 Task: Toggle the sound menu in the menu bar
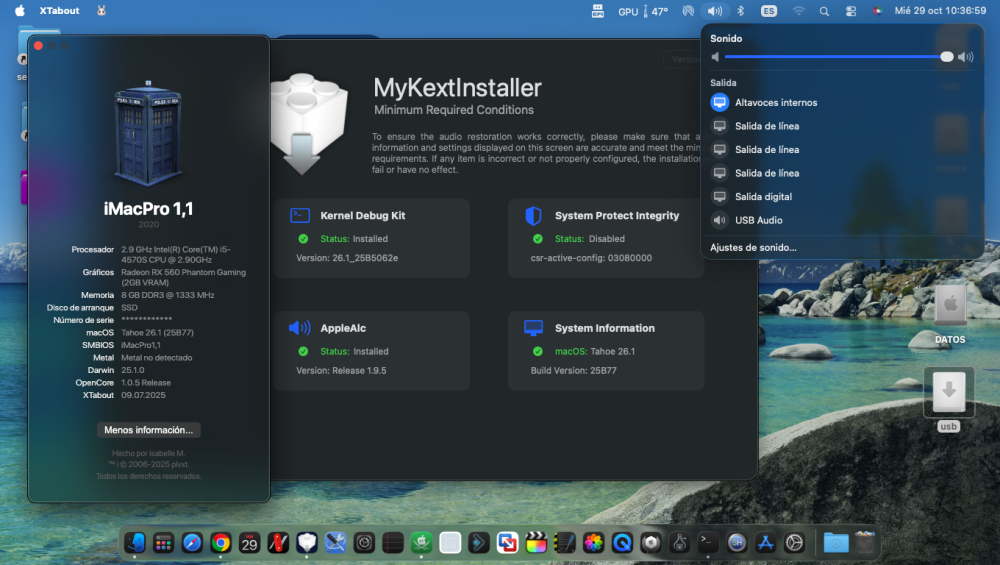tap(715, 11)
